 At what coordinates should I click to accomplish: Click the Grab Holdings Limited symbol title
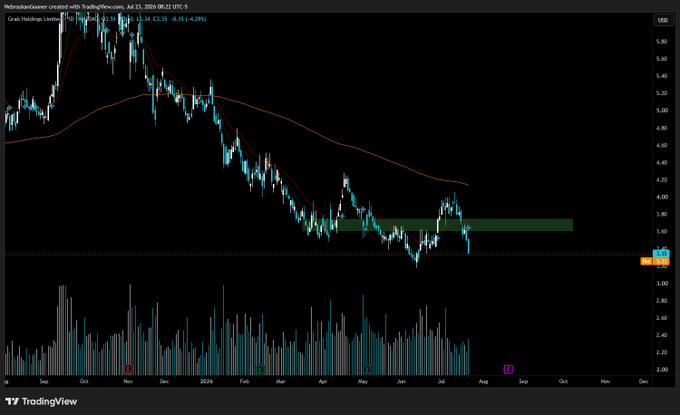[x=35, y=19]
